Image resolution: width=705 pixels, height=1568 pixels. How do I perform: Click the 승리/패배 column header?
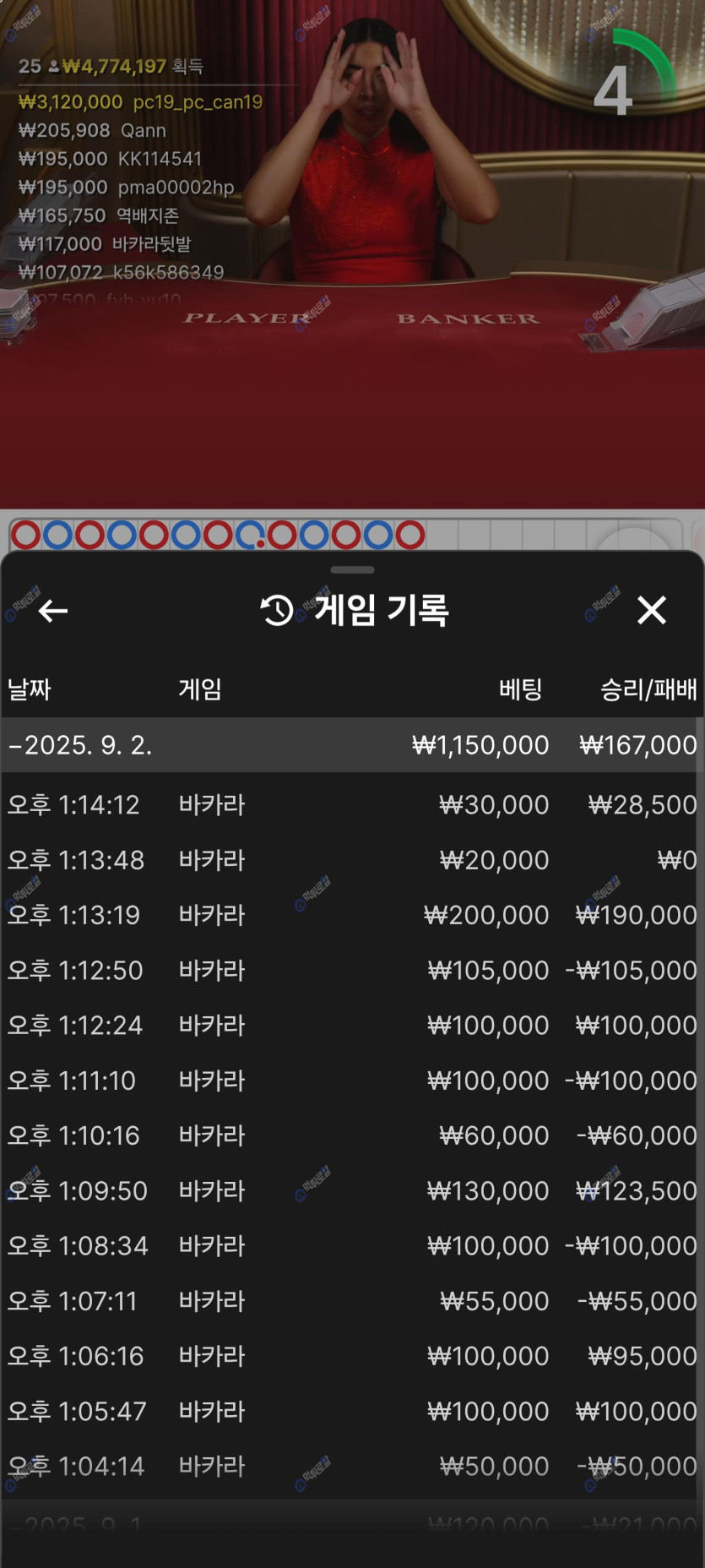648,689
